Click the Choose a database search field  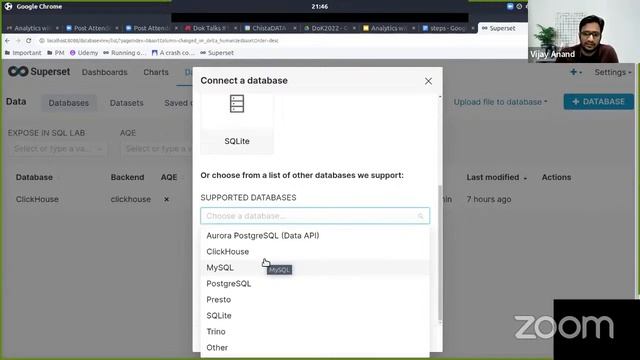coord(315,216)
